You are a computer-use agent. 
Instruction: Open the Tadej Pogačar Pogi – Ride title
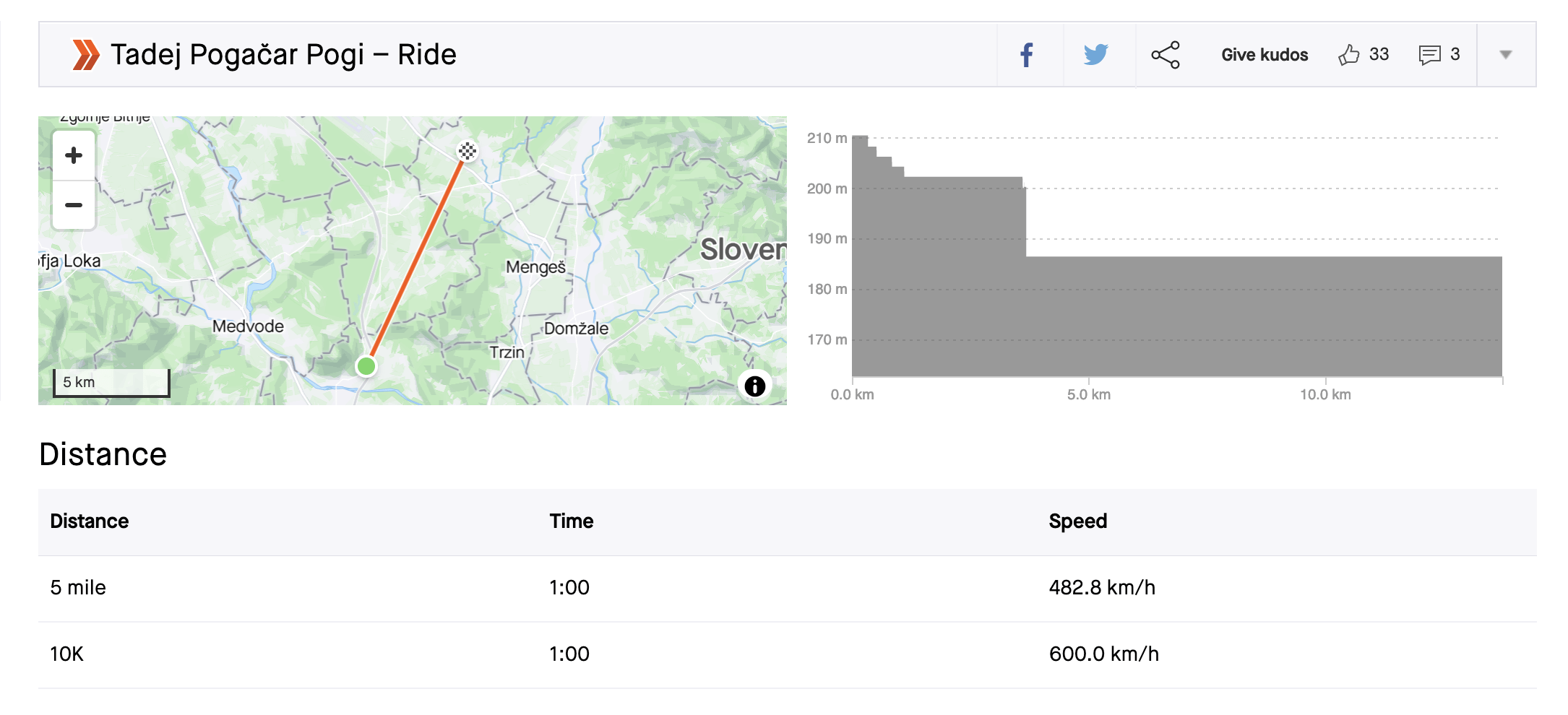click(283, 55)
